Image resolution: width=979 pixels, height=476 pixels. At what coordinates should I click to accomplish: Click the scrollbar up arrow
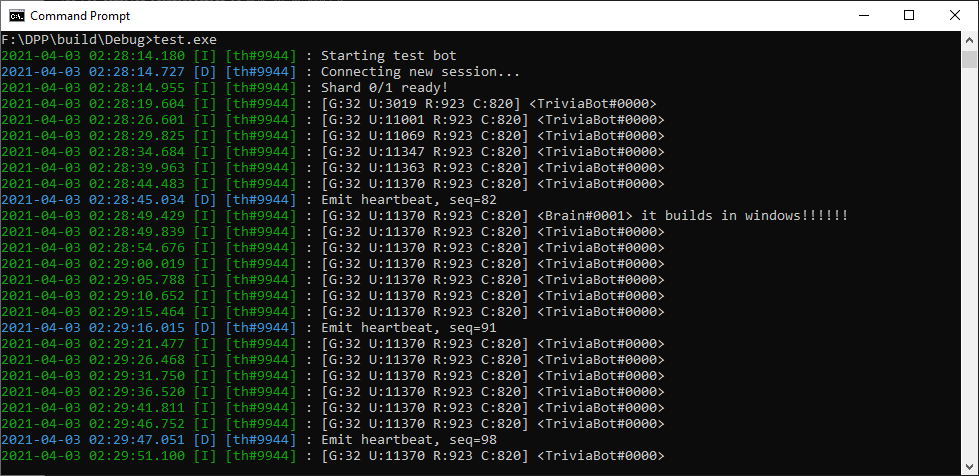pyautogui.click(x=969, y=40)
